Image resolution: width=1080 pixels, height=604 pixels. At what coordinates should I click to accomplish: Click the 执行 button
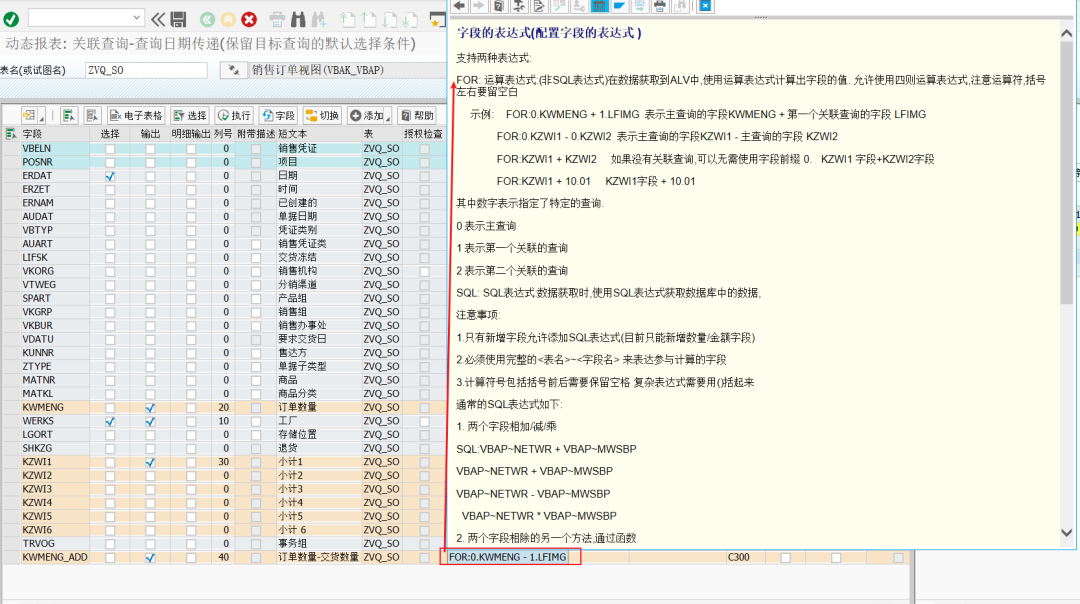click(234, 116)
